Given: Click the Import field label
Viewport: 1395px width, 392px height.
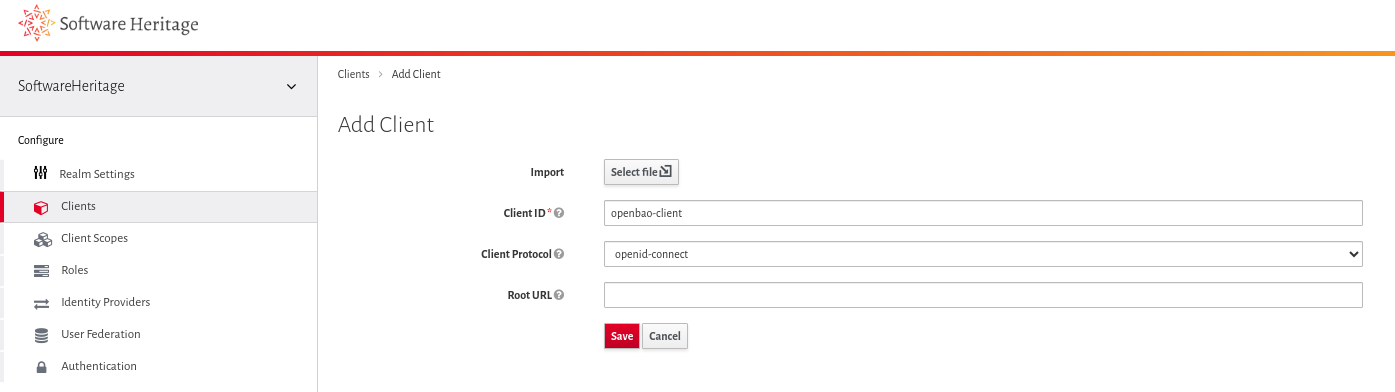Looking at the screenshot, I should coord(547,172).
